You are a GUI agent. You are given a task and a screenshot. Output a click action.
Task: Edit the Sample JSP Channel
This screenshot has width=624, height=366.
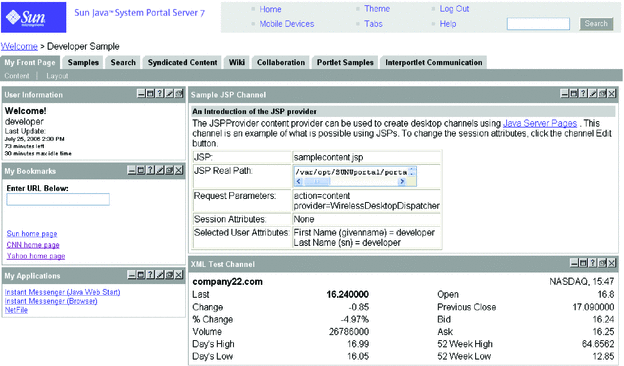coord(593,94)
